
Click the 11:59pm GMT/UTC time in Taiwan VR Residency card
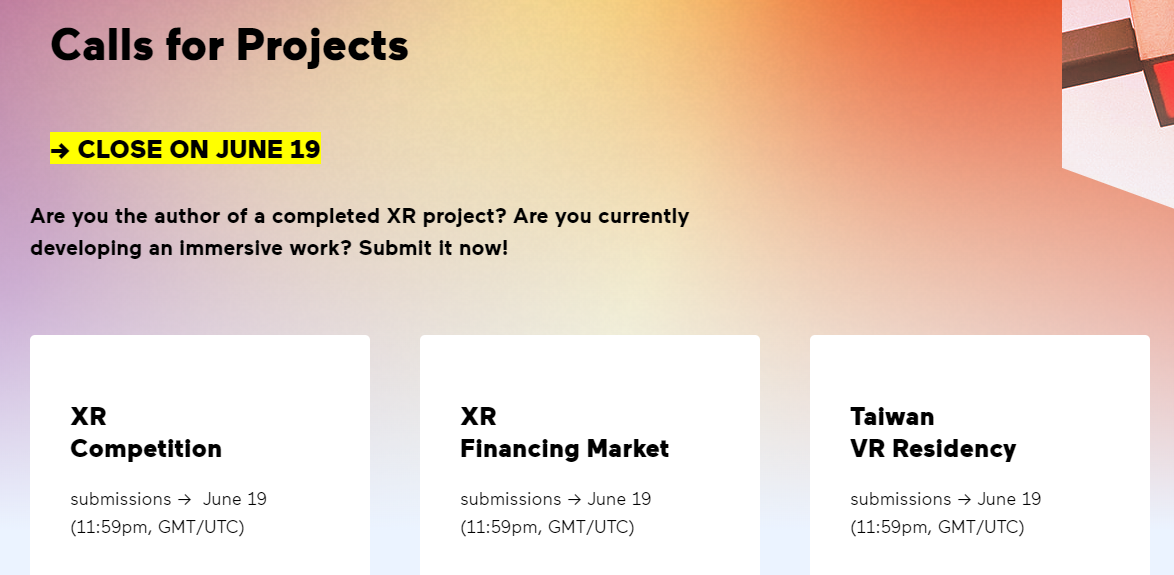click(x=937, y=527)
